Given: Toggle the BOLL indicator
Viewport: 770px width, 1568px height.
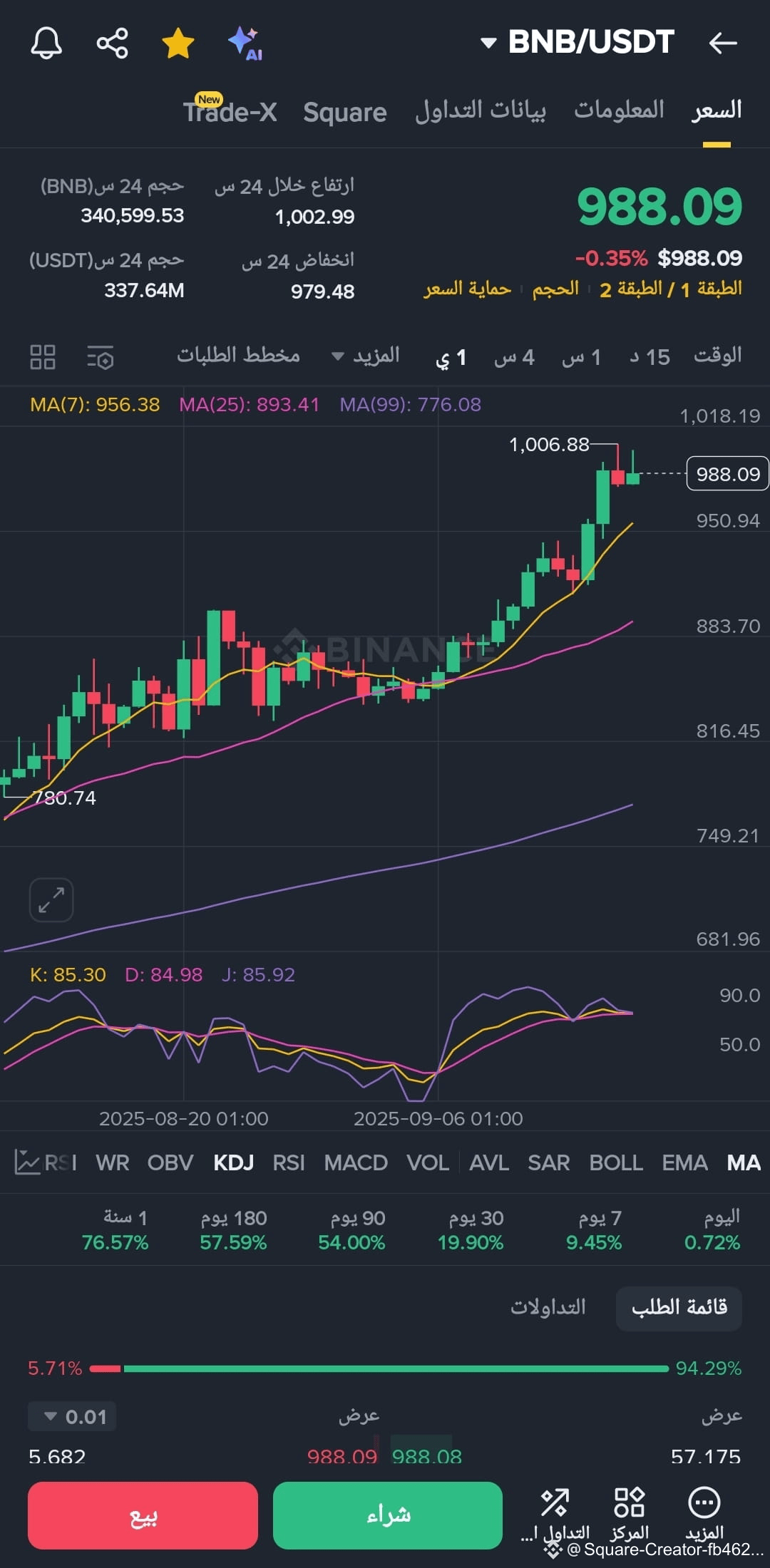Looking at the screenshot, I should click(x=616, y=1163).
